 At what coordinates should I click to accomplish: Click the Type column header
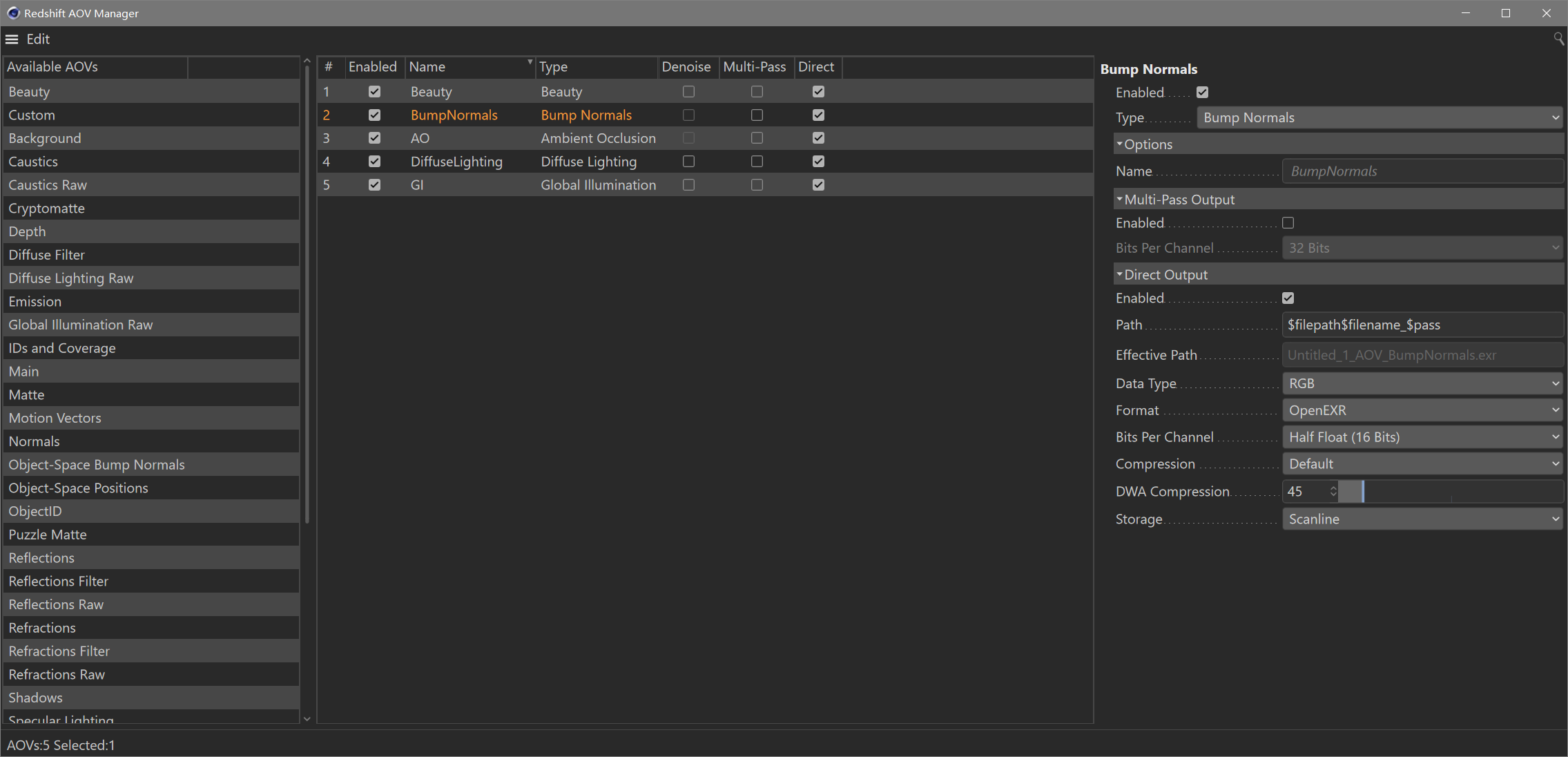[597, 67]
